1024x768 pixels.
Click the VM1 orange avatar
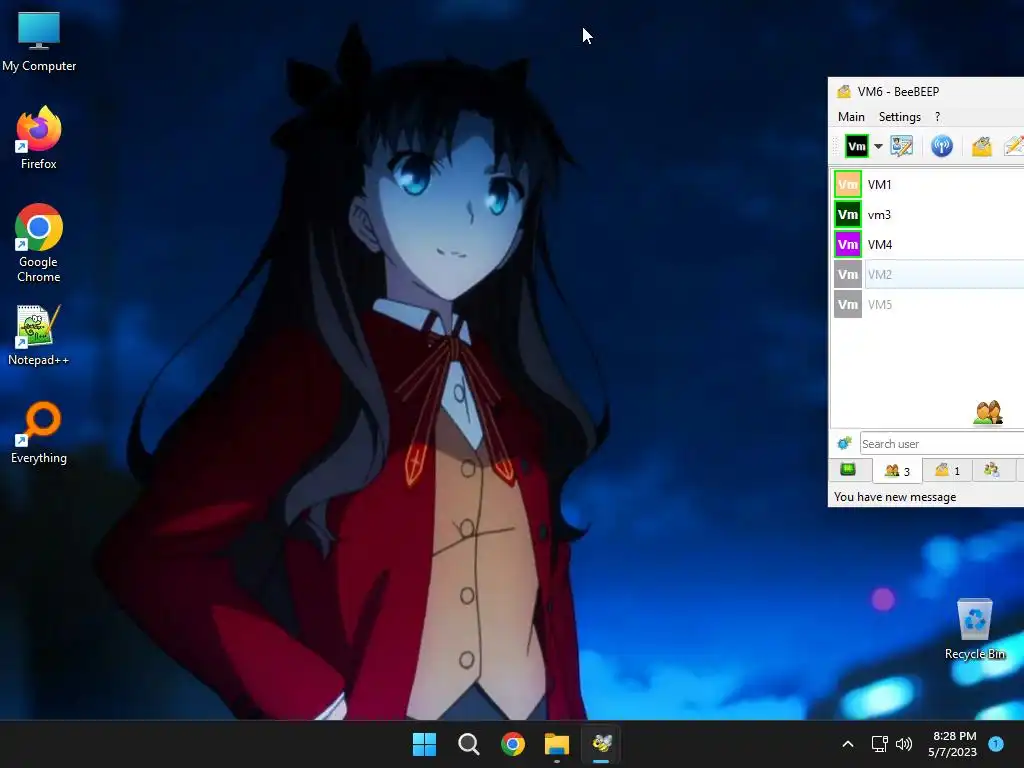pyautogui.click(x=848, y=184)
